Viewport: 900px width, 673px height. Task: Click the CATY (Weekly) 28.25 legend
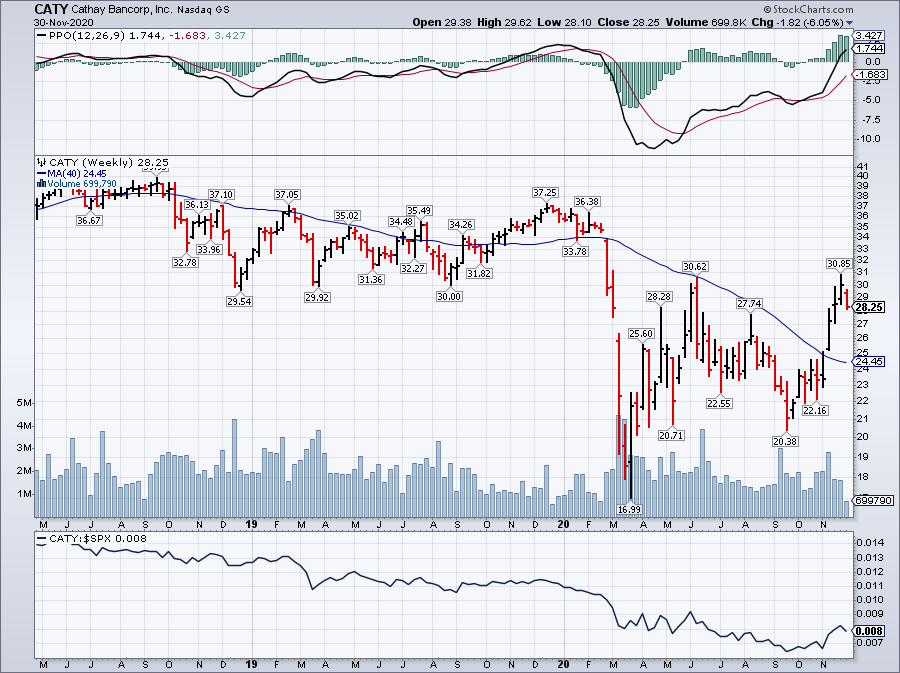[x=108, y=162]
